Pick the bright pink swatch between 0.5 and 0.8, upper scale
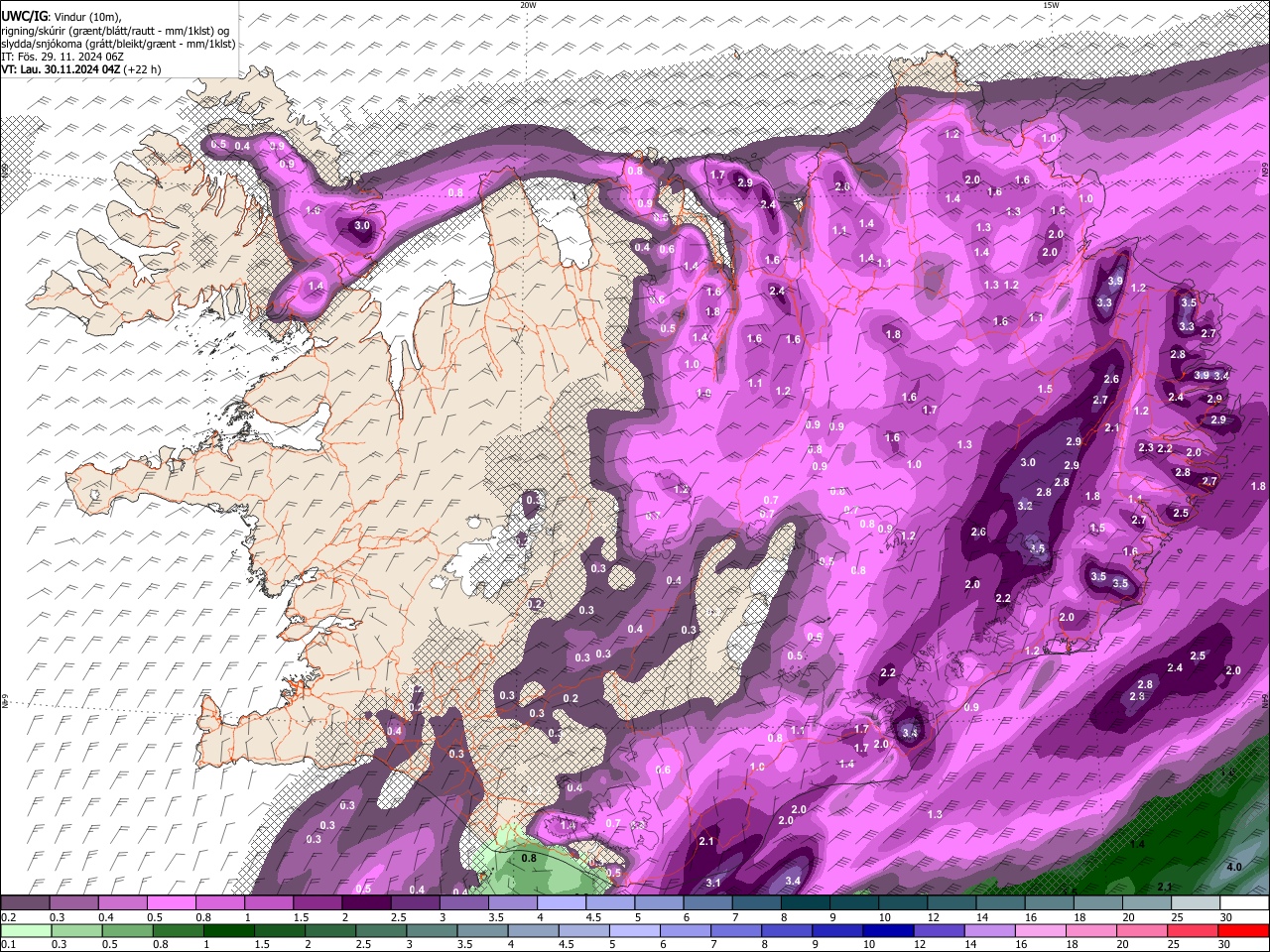The image size is (1270, 952). pyautogui.click(x=171, y=902)
